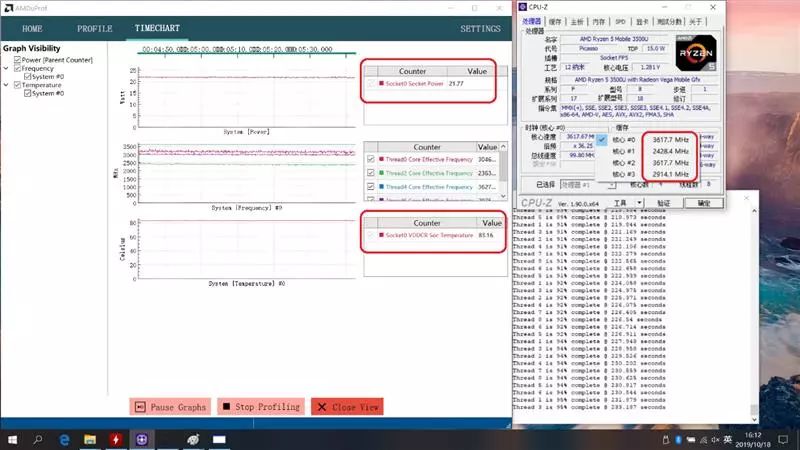Viewport: 800px width, 450px height.
Task: Select the TIMECHART tab
Action: pos(157,28)
